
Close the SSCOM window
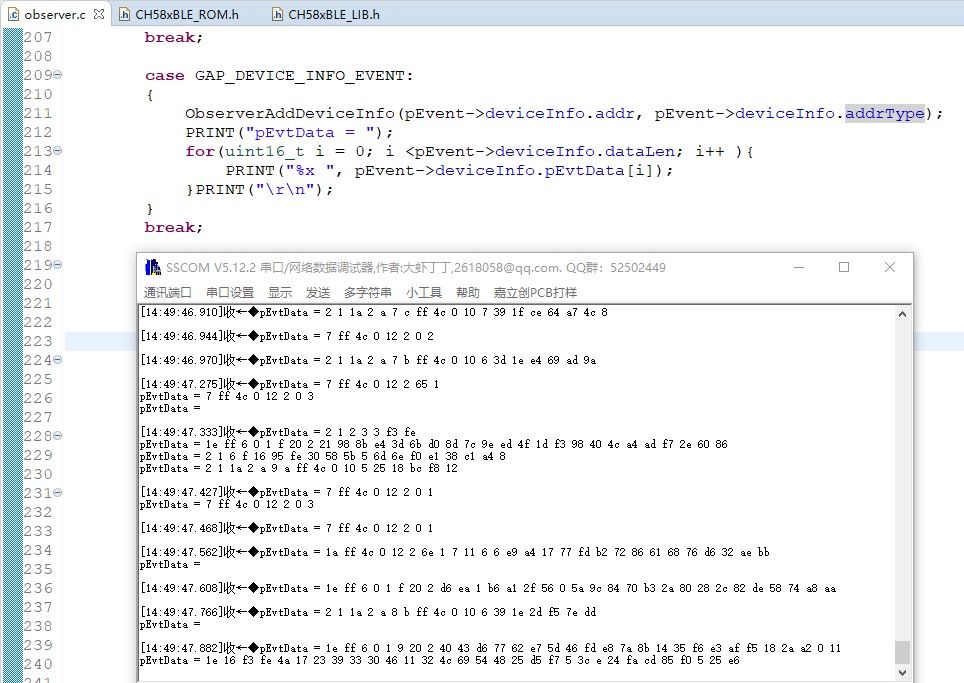point(889,267)
